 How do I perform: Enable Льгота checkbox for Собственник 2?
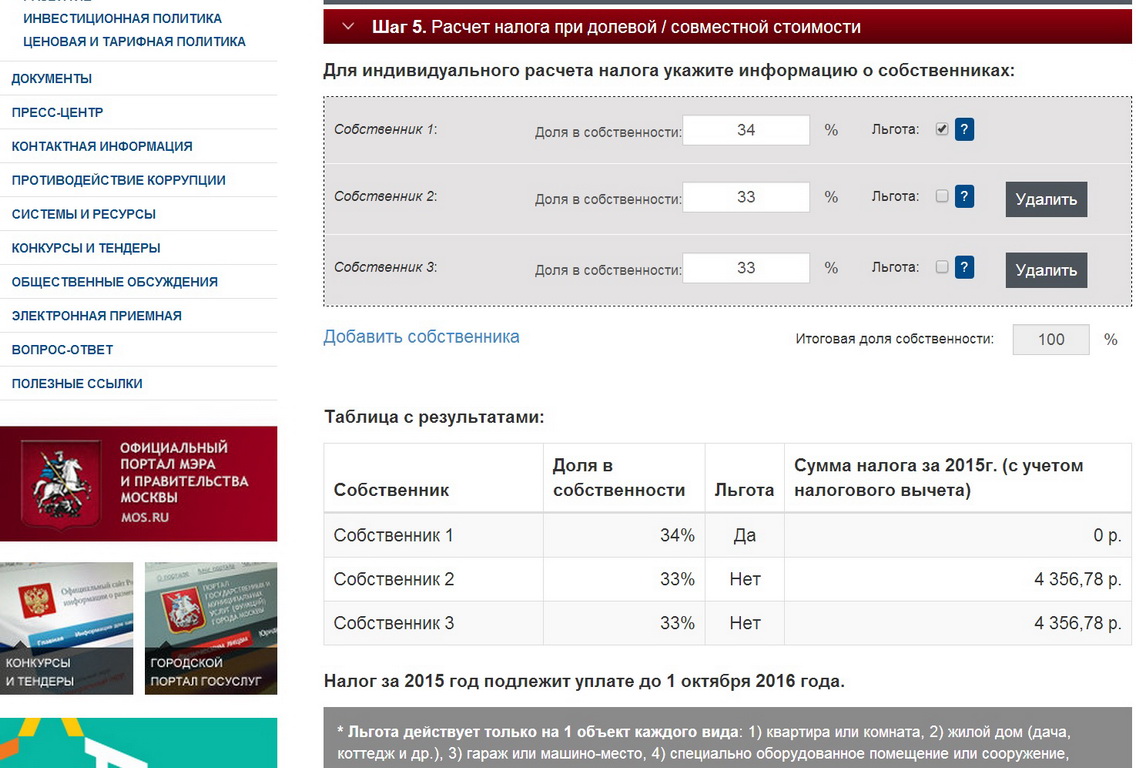[x=941, y=197]
